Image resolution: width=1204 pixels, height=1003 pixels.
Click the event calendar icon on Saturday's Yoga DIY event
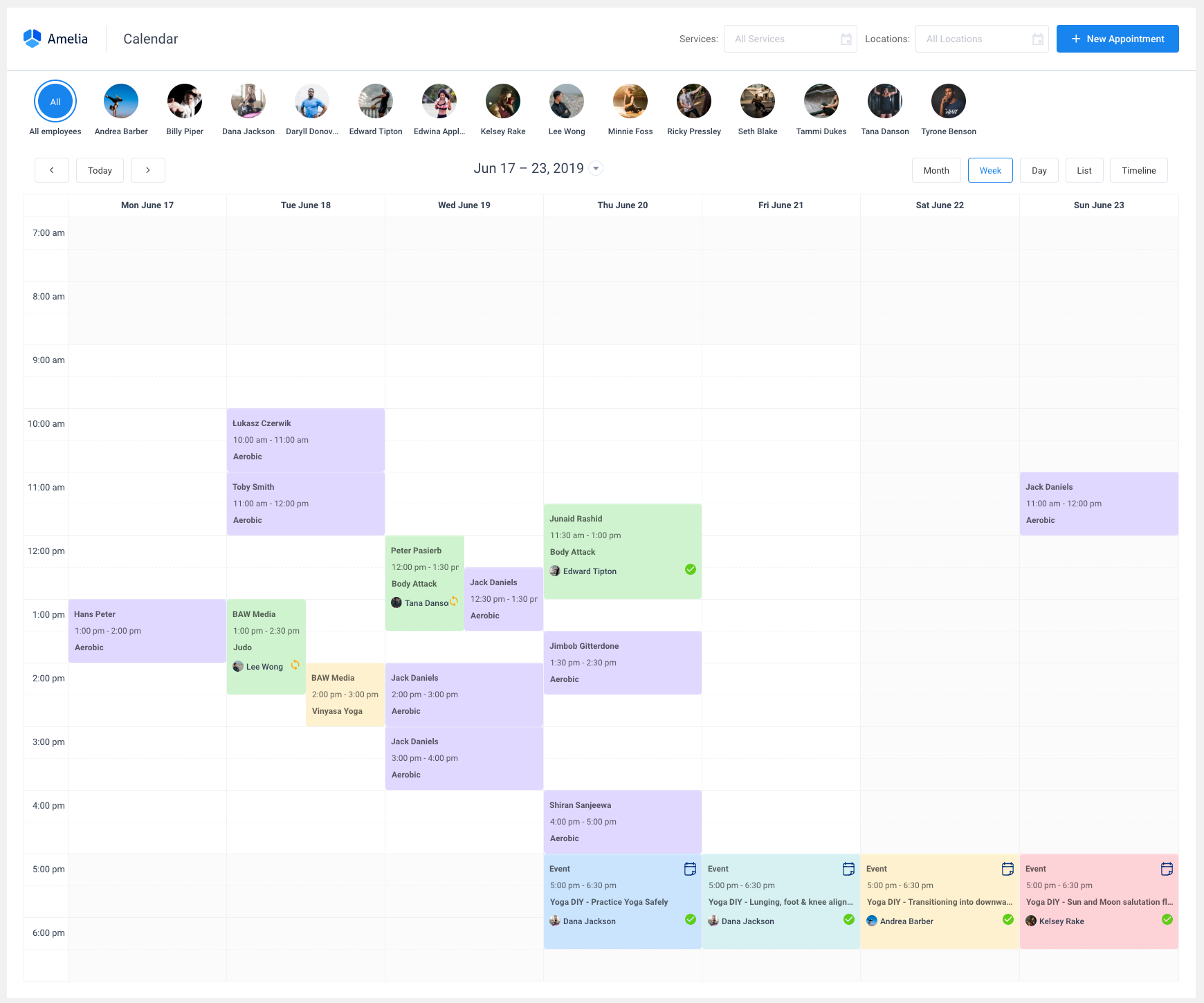pyautogui.click(x=1007, y=867)
